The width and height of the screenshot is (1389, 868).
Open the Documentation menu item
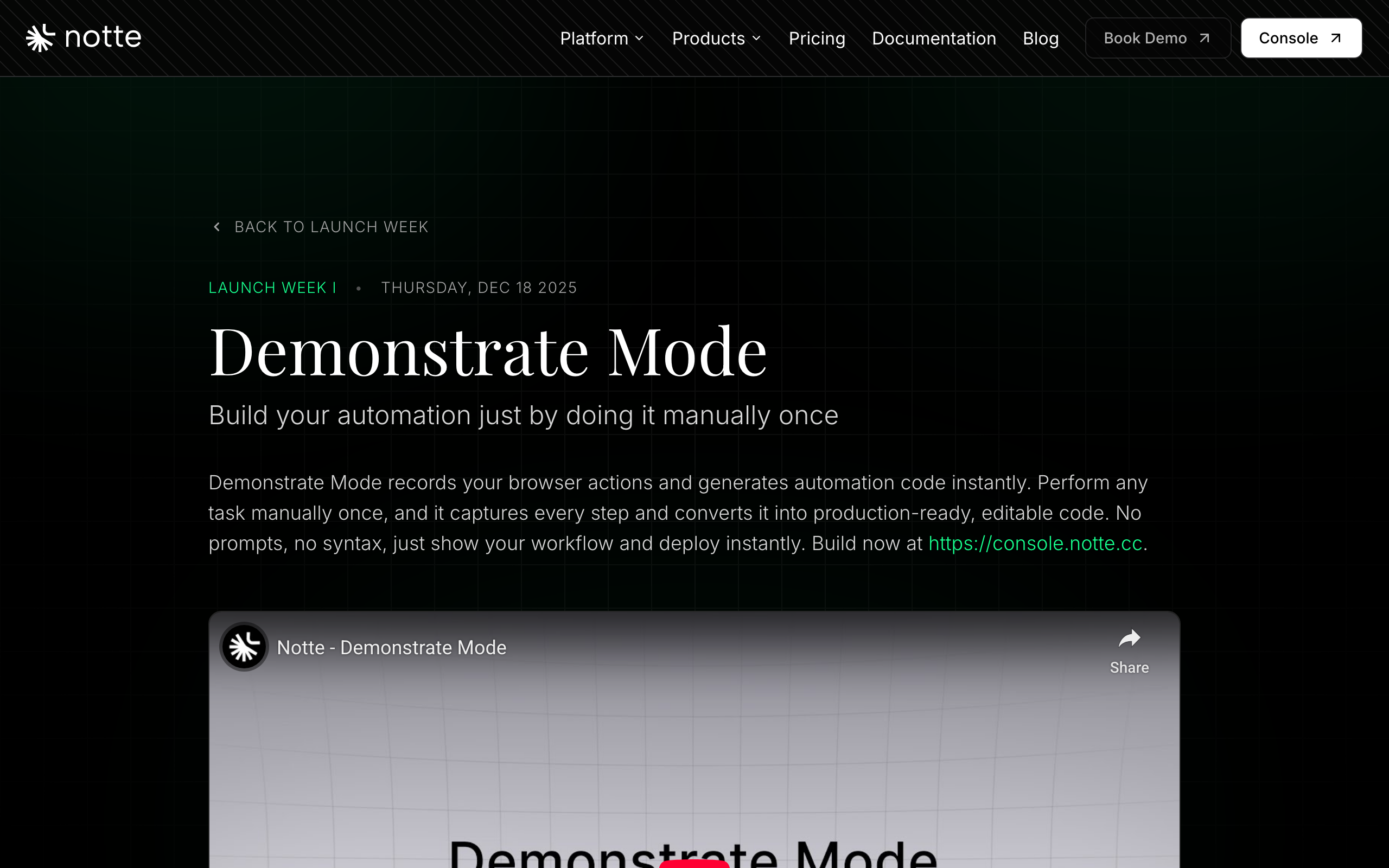(x=933, y=39)
